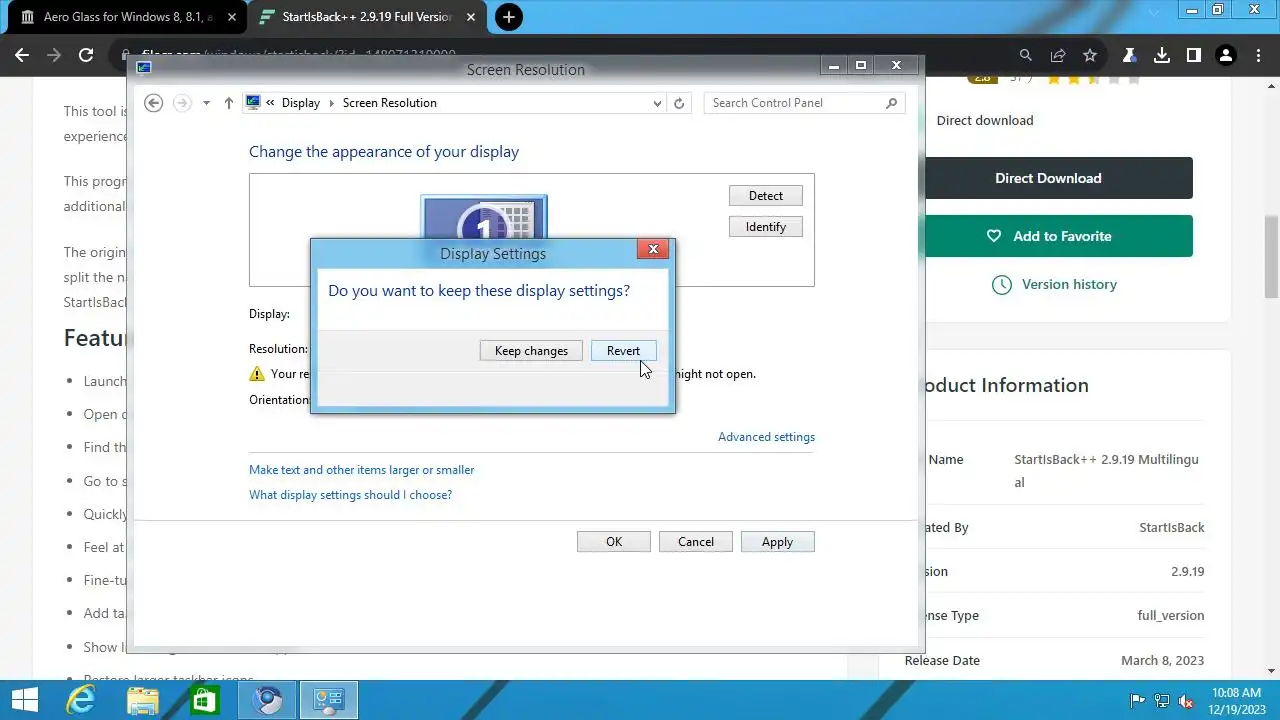Click Screen Resolution window title icon
Screen dimensions: 1280x720
[144, 68]
